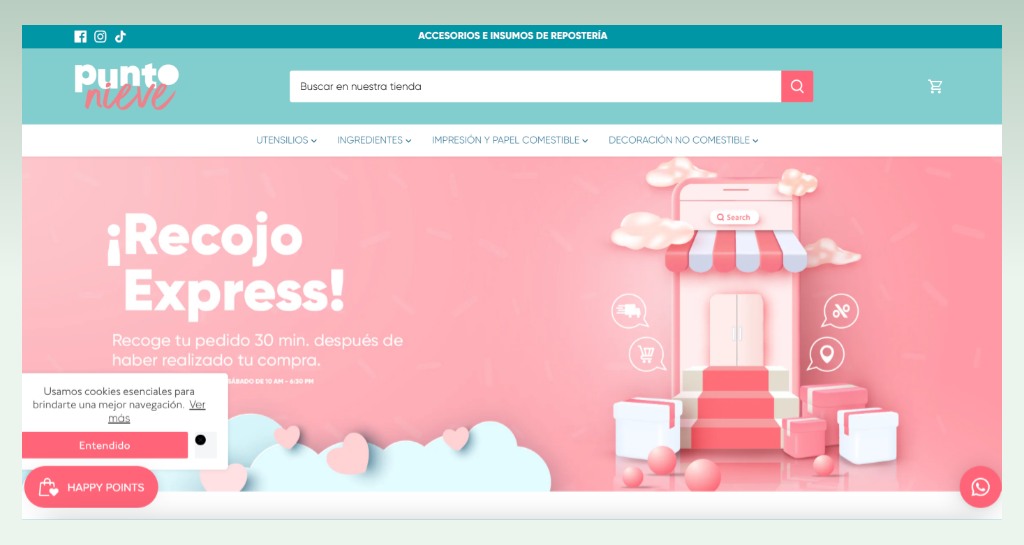Click 'ACCESORIOS E INSUMOS DE REPOSTERÍA' announcement
This screenshot has width=1024, height=545.
[513, 36]
